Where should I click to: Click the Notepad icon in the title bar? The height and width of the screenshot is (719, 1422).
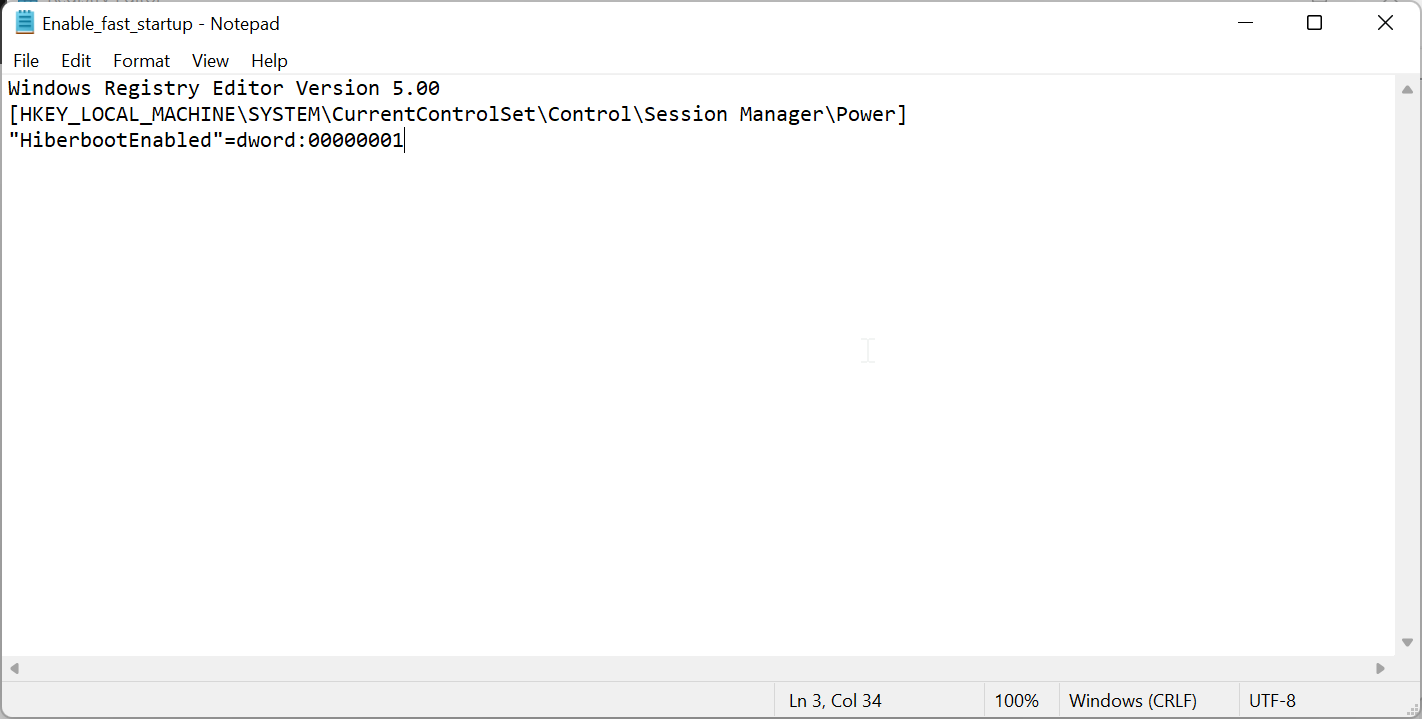click(x=25, y=22)
